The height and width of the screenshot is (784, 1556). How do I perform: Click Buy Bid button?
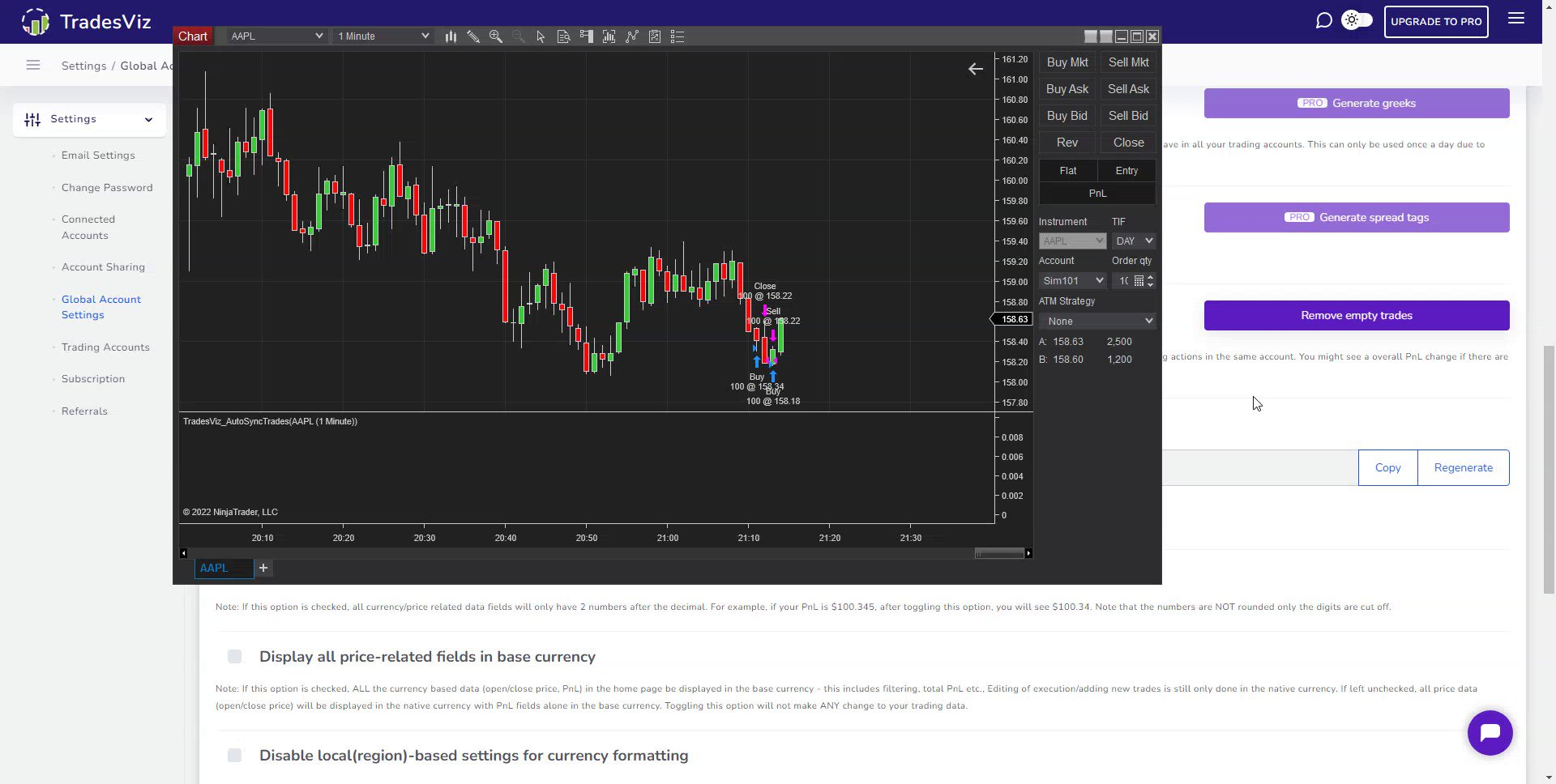tap(1067, 116)
